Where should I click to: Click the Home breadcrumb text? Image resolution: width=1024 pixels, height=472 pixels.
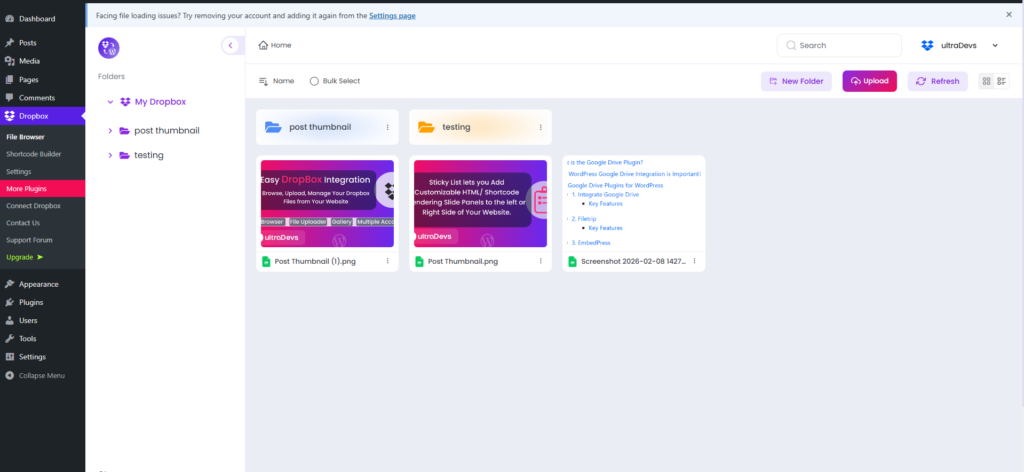[281, 46]
